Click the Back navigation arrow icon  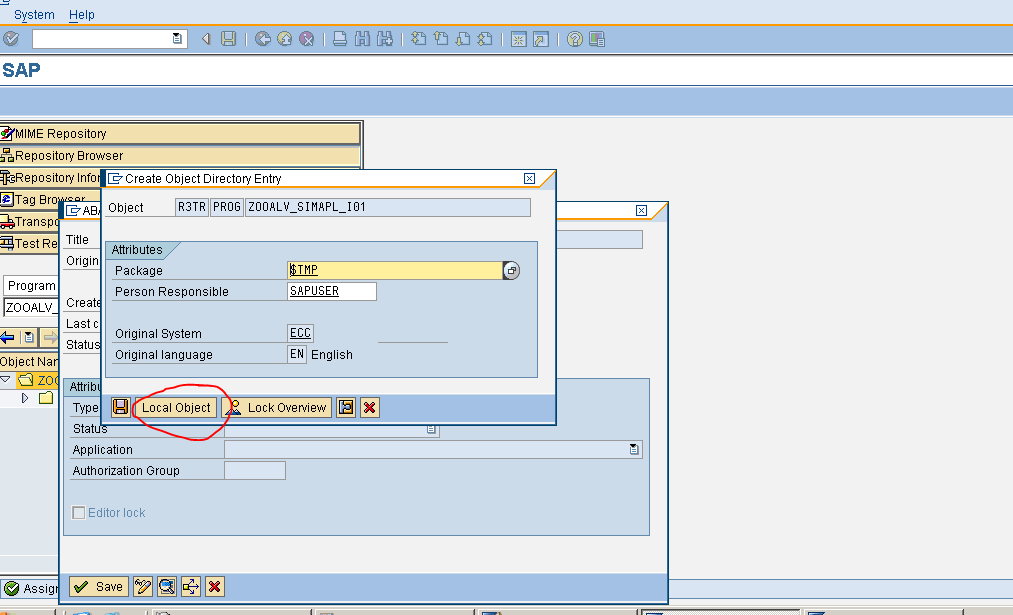[x=262, y=39]
